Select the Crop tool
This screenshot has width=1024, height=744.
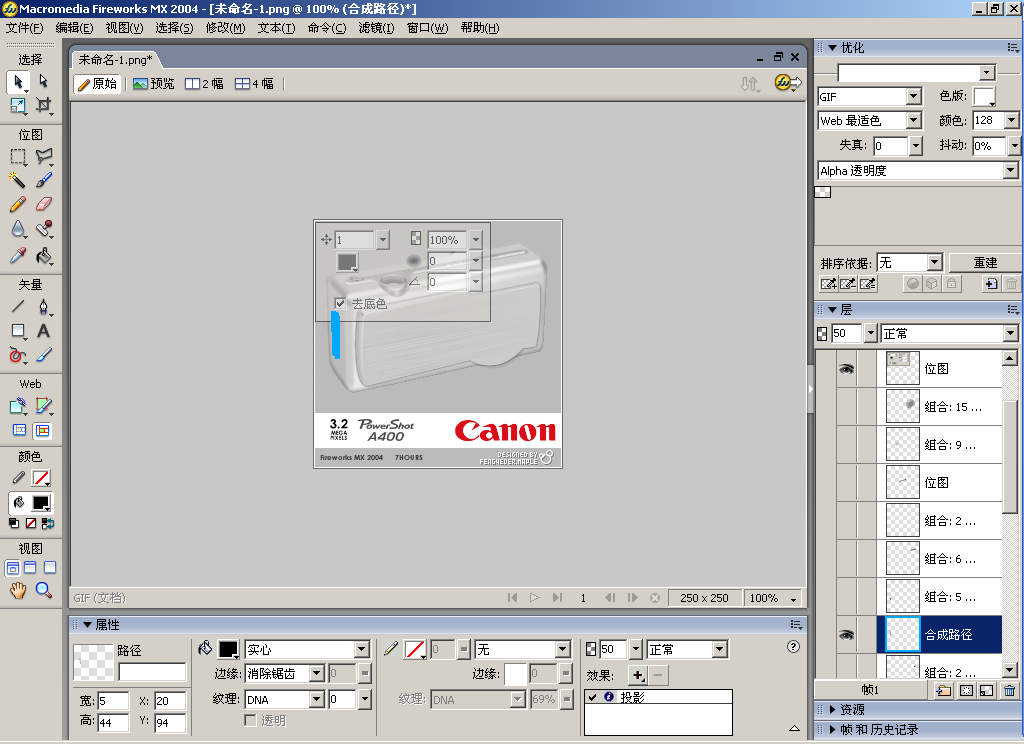click(x=43, y=105)
